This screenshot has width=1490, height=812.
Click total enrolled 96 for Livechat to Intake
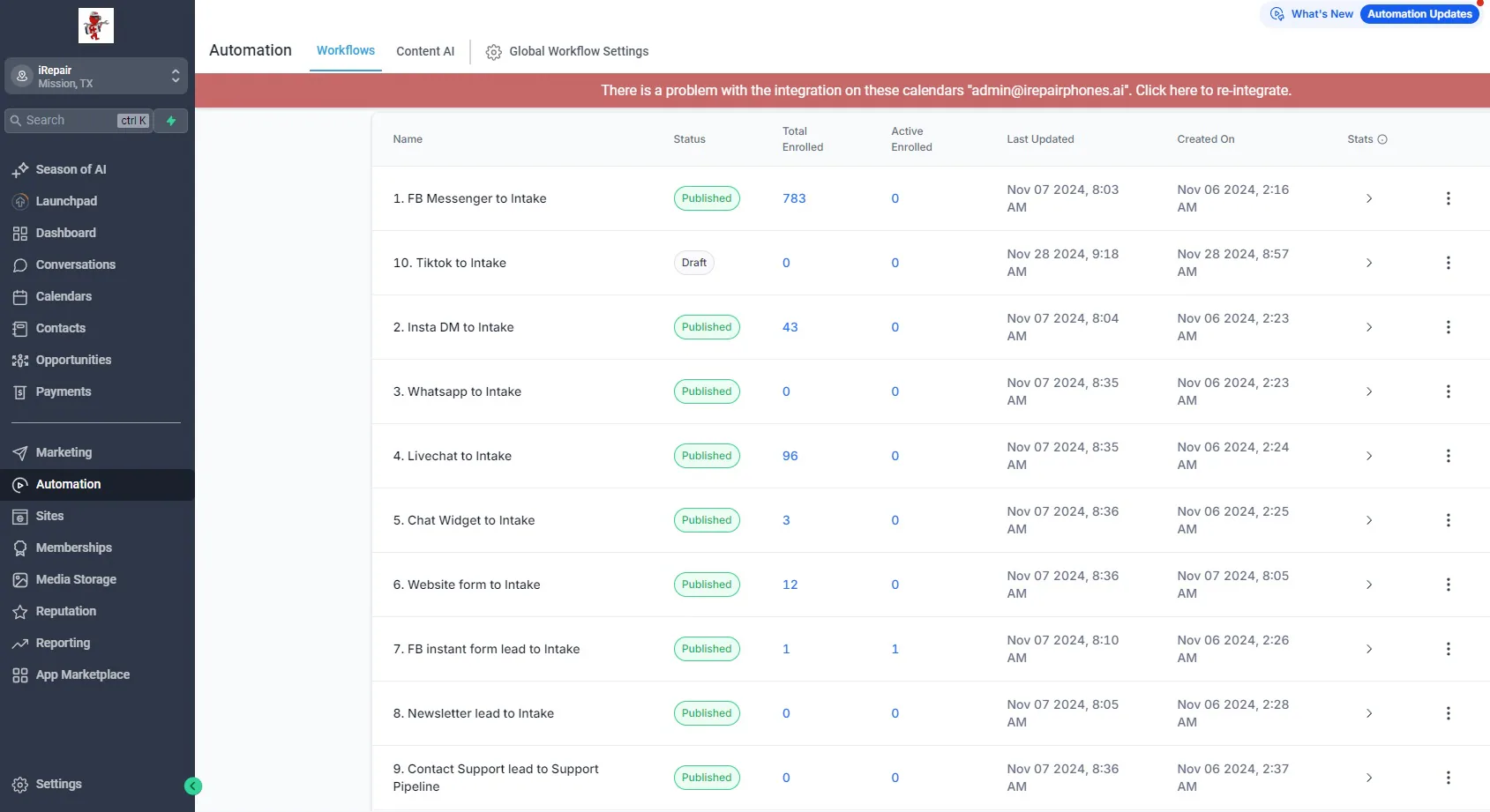click(x=790, y=456)
